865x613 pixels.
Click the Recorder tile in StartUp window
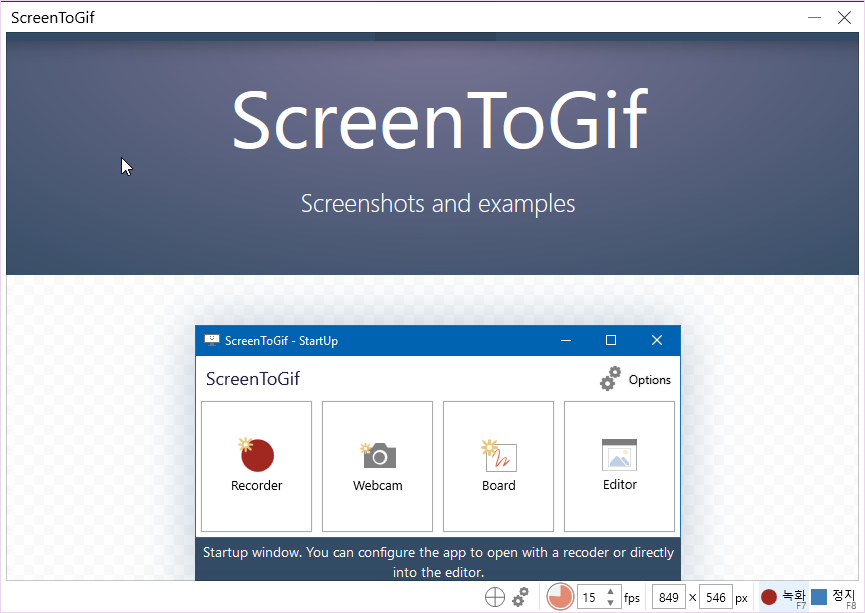[257, 466]
